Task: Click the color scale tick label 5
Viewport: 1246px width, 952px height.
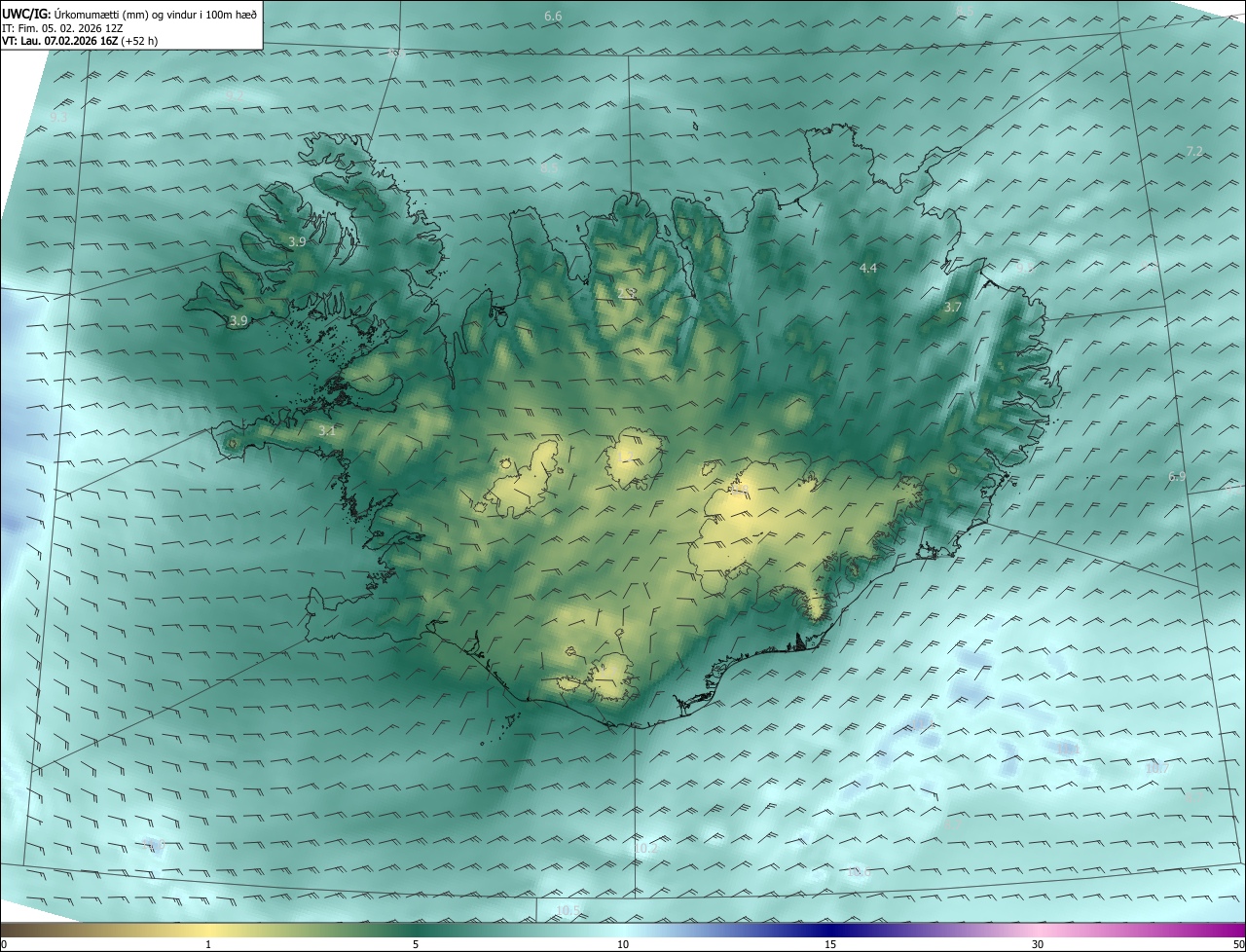Action: pos(416,945)
